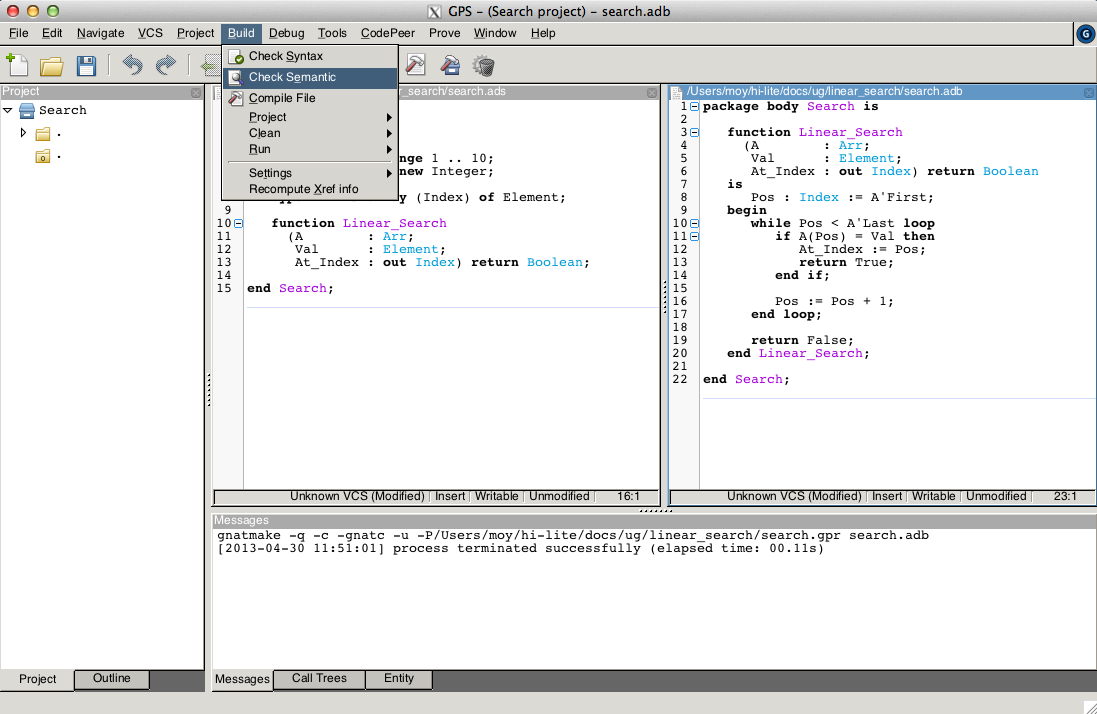
Task: Open the VCS menu
Action: pos(150,33)
